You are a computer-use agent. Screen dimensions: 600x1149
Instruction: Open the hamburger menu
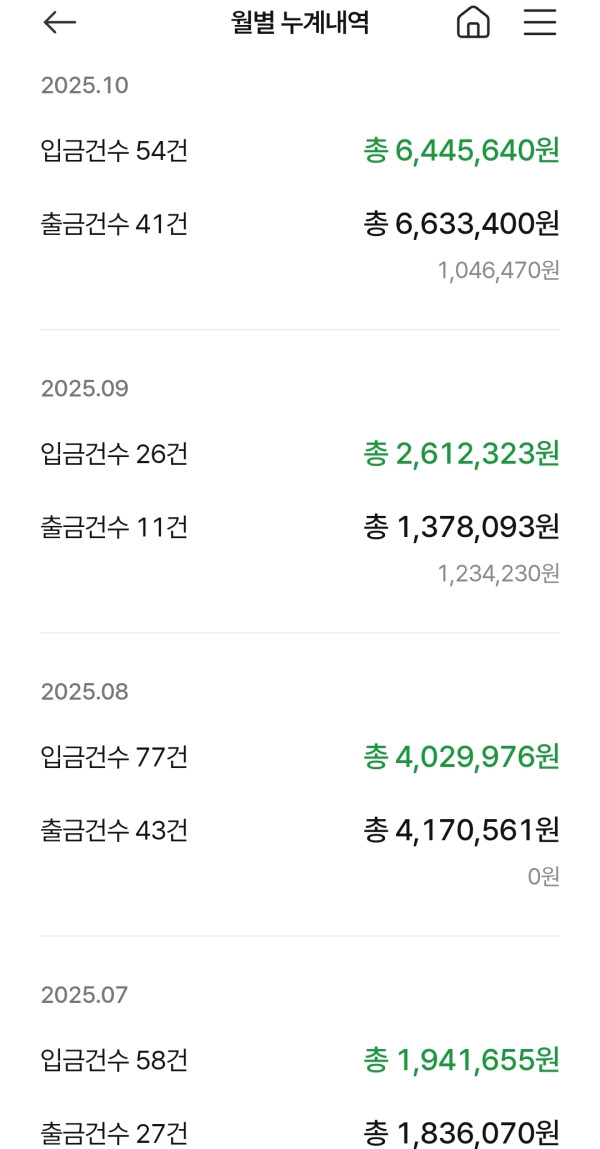coord(540,24)
